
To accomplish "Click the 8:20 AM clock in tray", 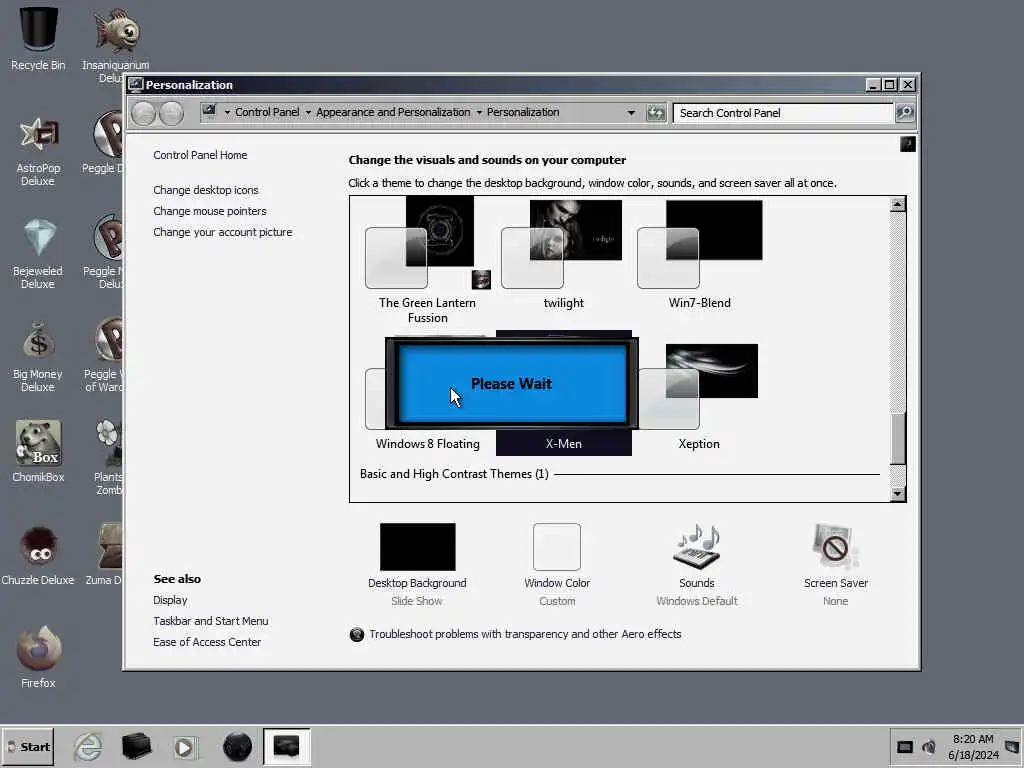I will (x=973, y=739).
